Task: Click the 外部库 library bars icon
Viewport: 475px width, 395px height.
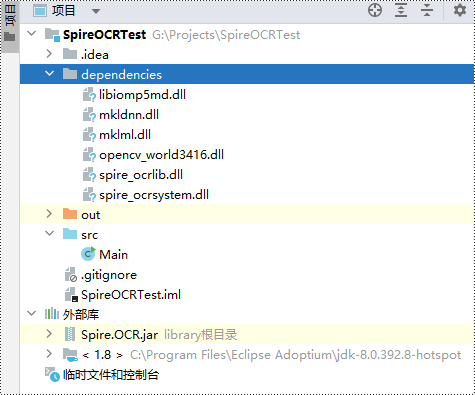Action: [x=52, y=314]
